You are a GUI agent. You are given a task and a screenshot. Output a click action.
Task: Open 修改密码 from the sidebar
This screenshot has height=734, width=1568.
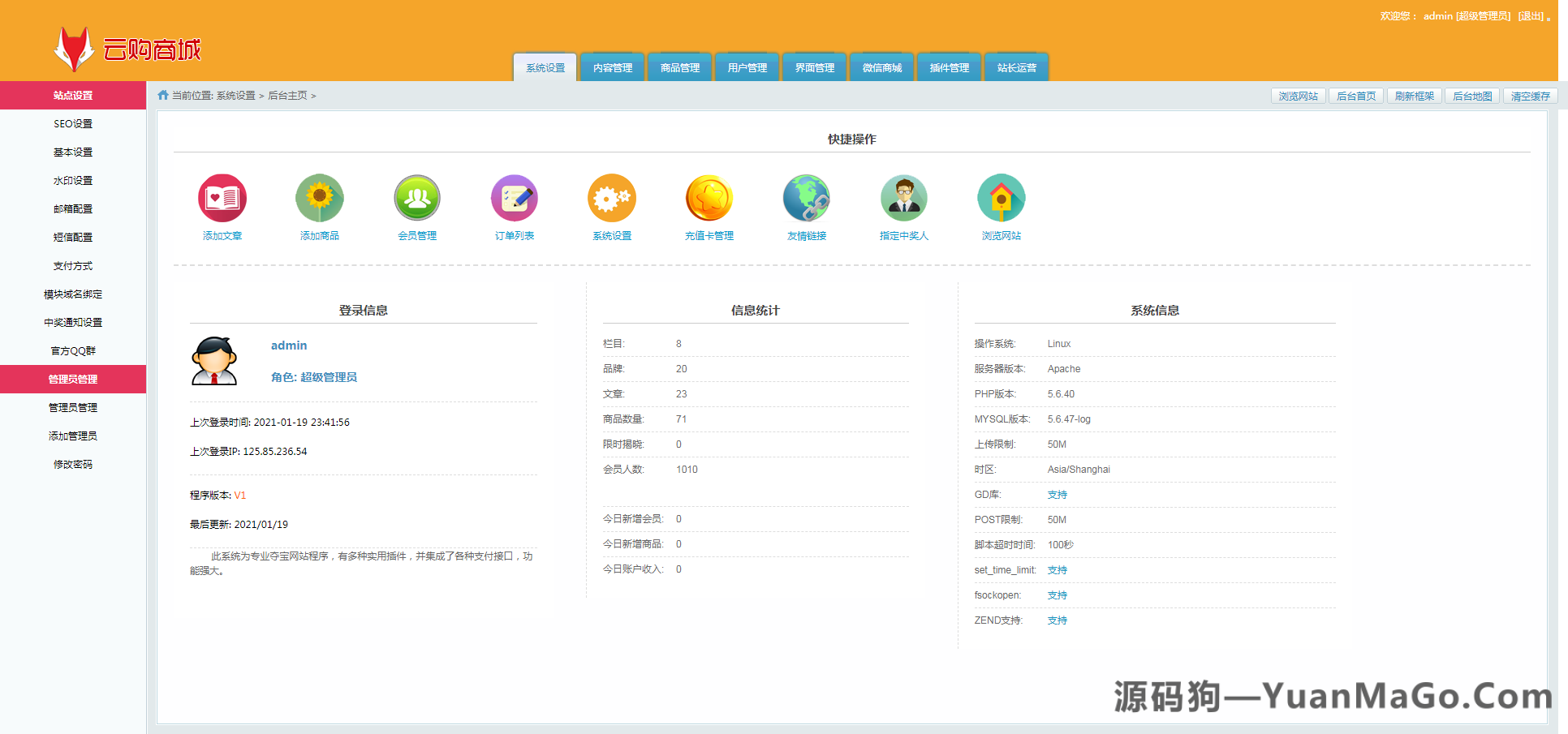click(72, 464)
